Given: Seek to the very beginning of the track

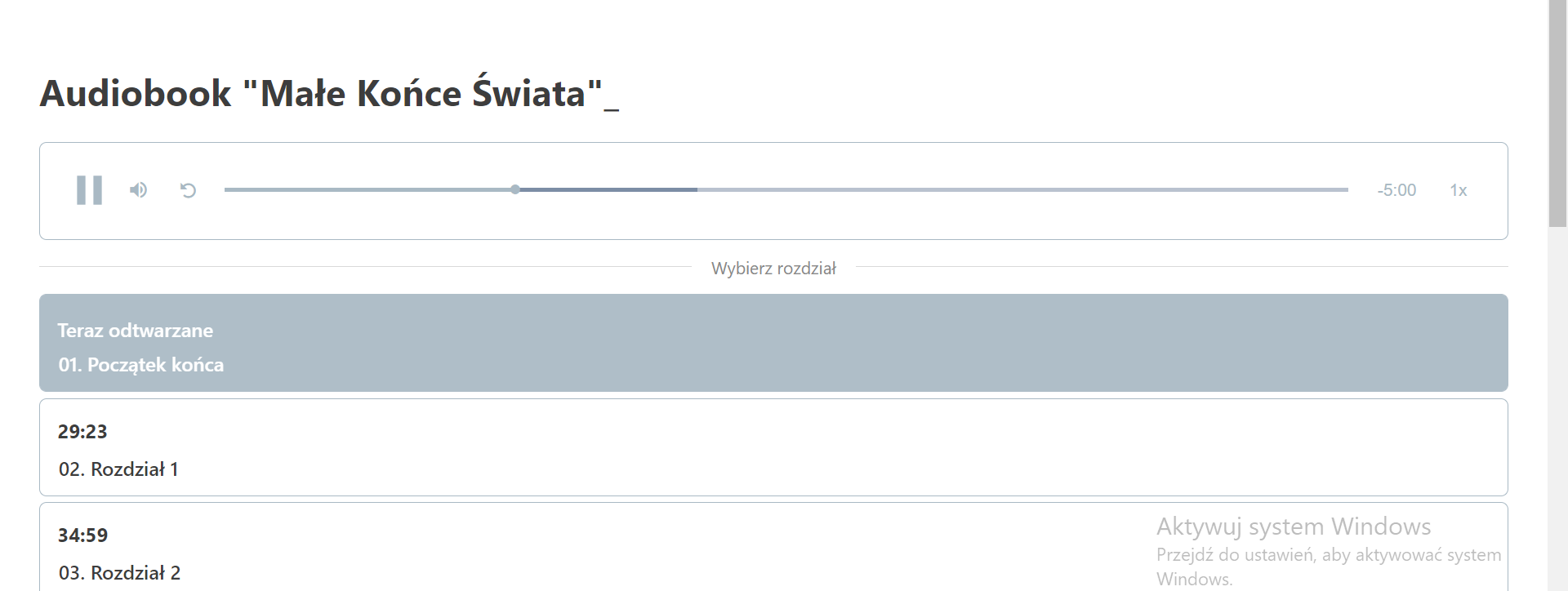Looking at the screenshot, I should (226, 189).
